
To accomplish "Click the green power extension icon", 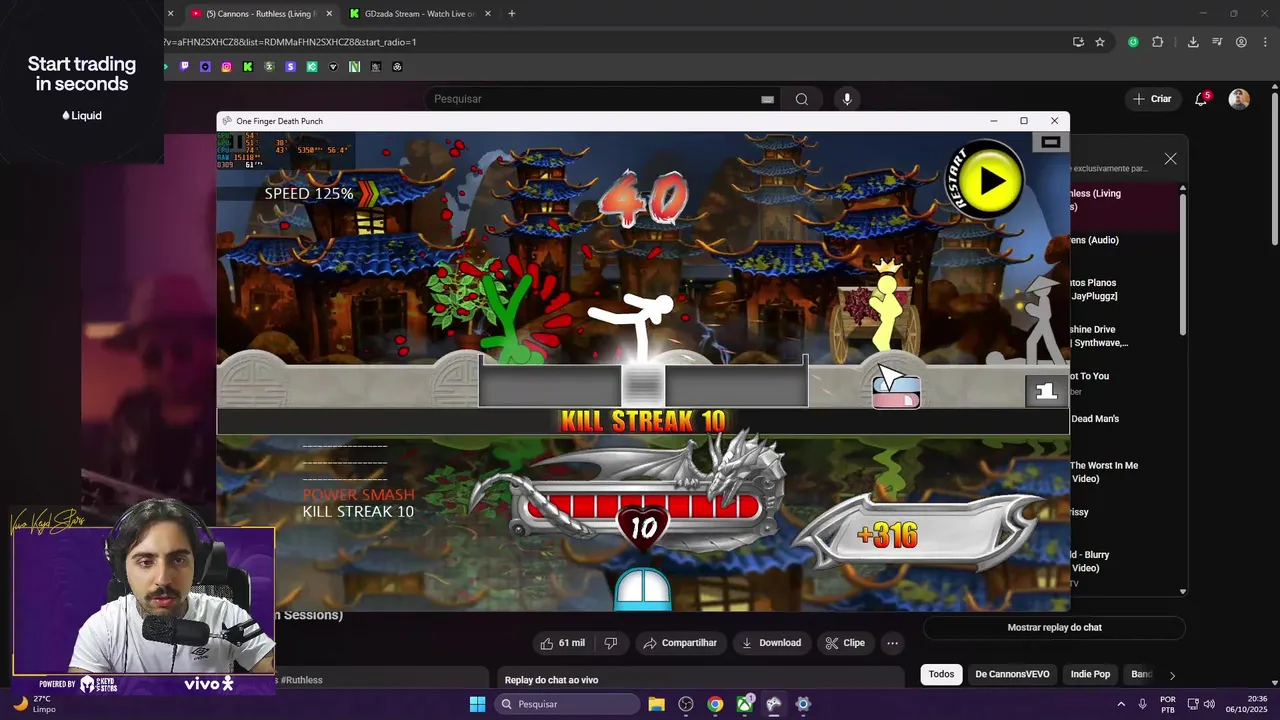I will (1133, 42).
